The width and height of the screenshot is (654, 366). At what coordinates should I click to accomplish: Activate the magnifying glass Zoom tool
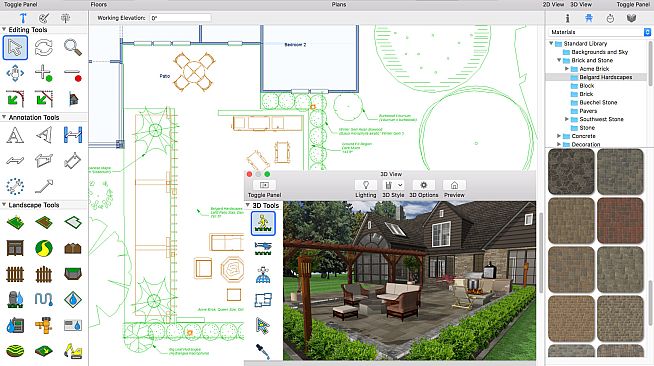click(x=73, y=48)
